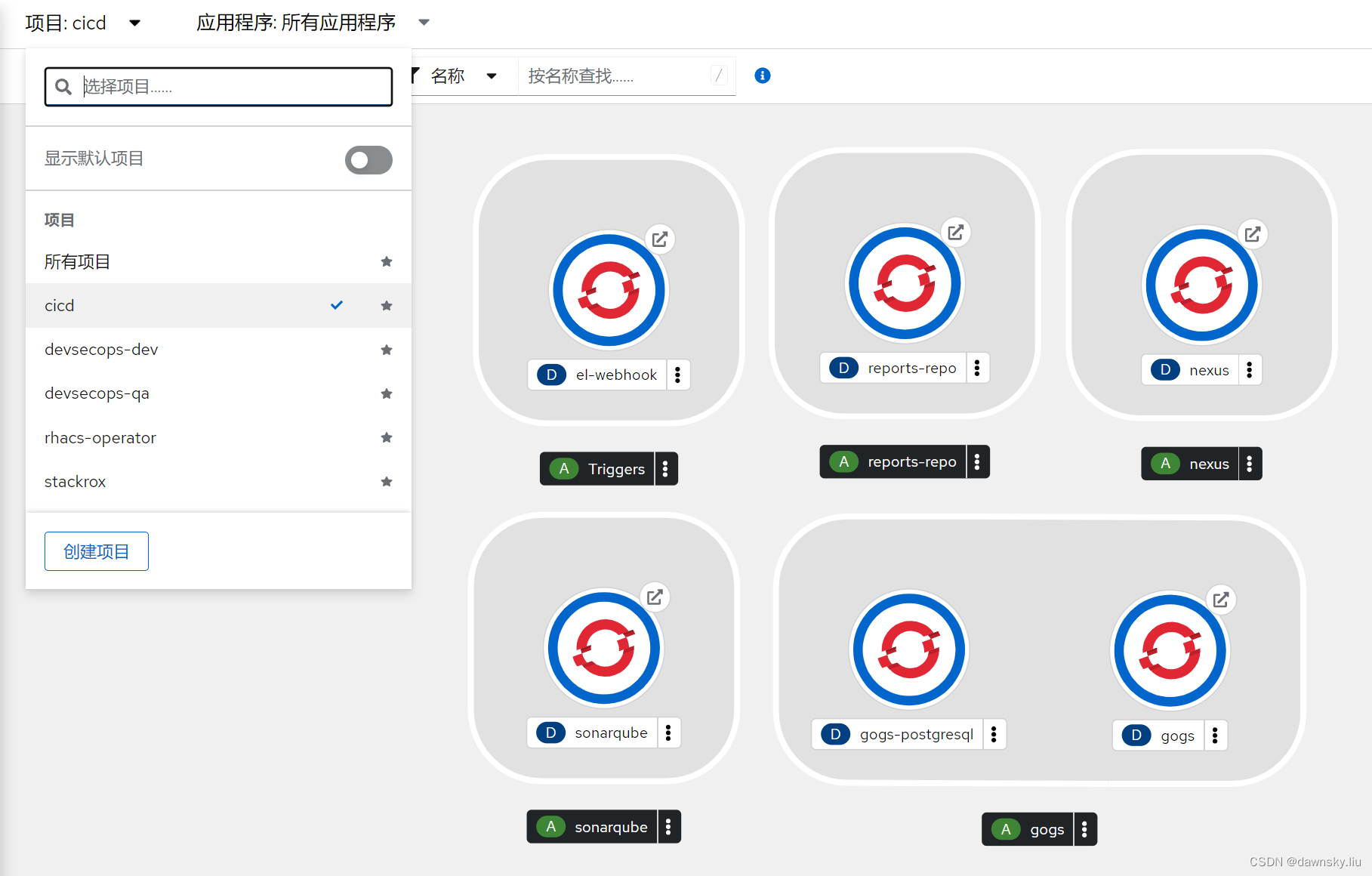The image size is (1372, 876).
Task: Select the reports-repo application label
Action: 893,461
